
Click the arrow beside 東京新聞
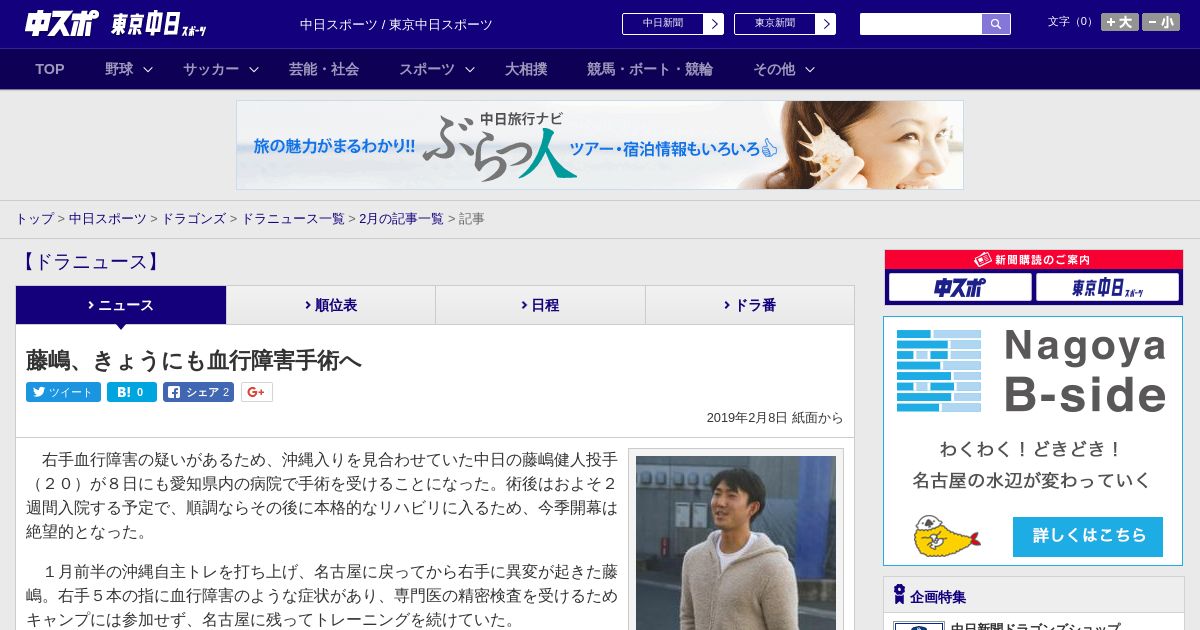click(826, 23)
